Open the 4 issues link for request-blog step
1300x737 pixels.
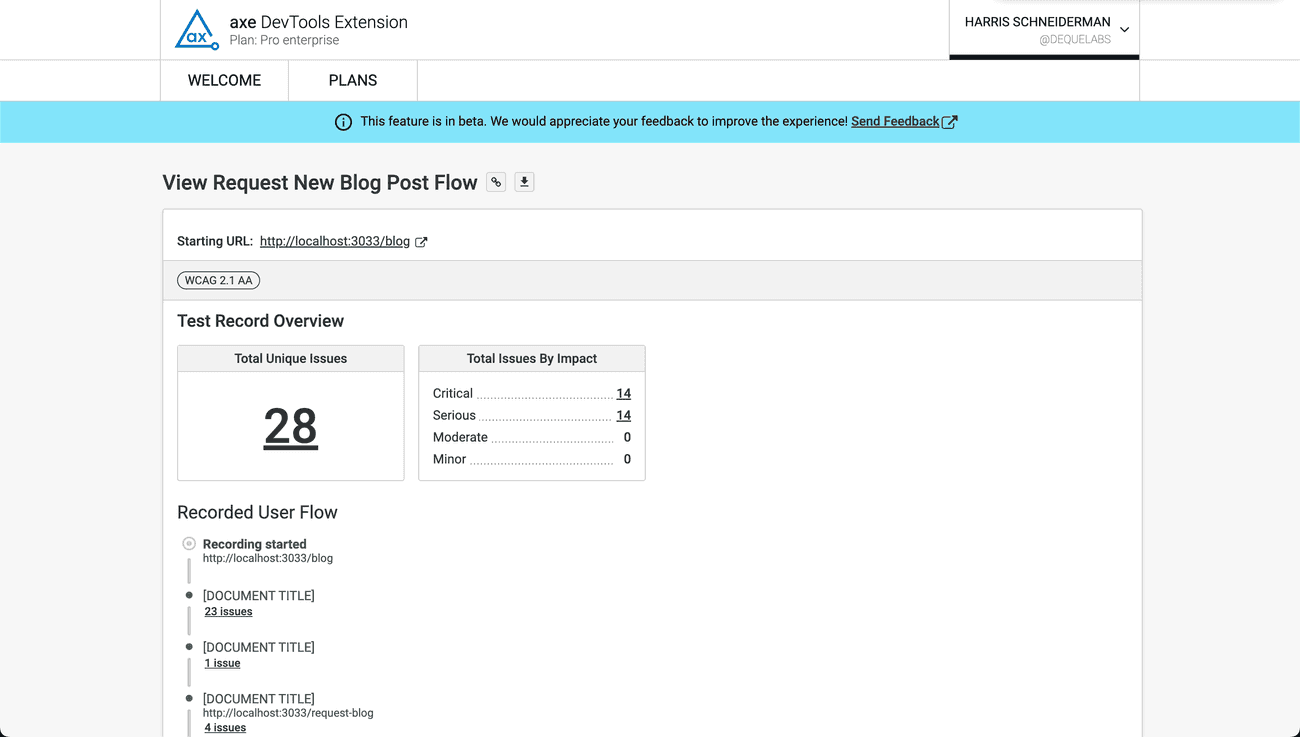pos(225,727)
